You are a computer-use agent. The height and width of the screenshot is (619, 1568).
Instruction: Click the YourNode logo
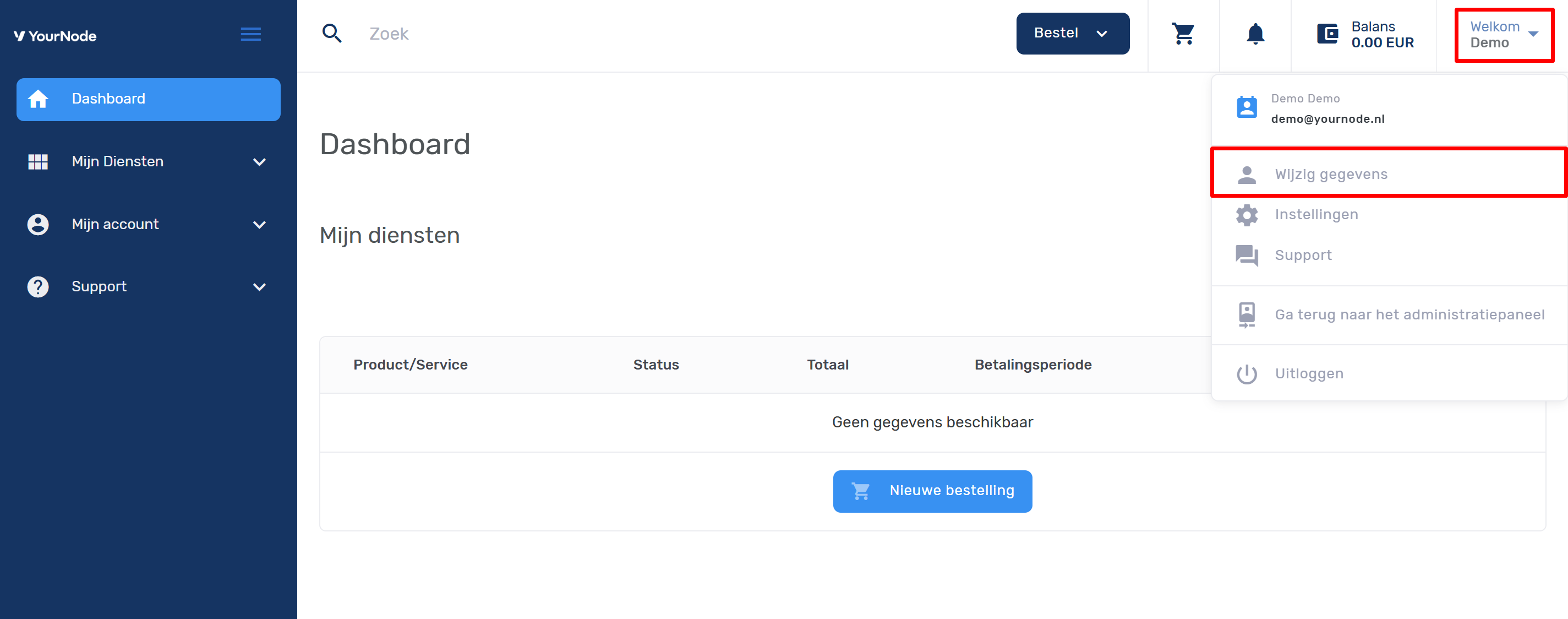tap(56, 36)
